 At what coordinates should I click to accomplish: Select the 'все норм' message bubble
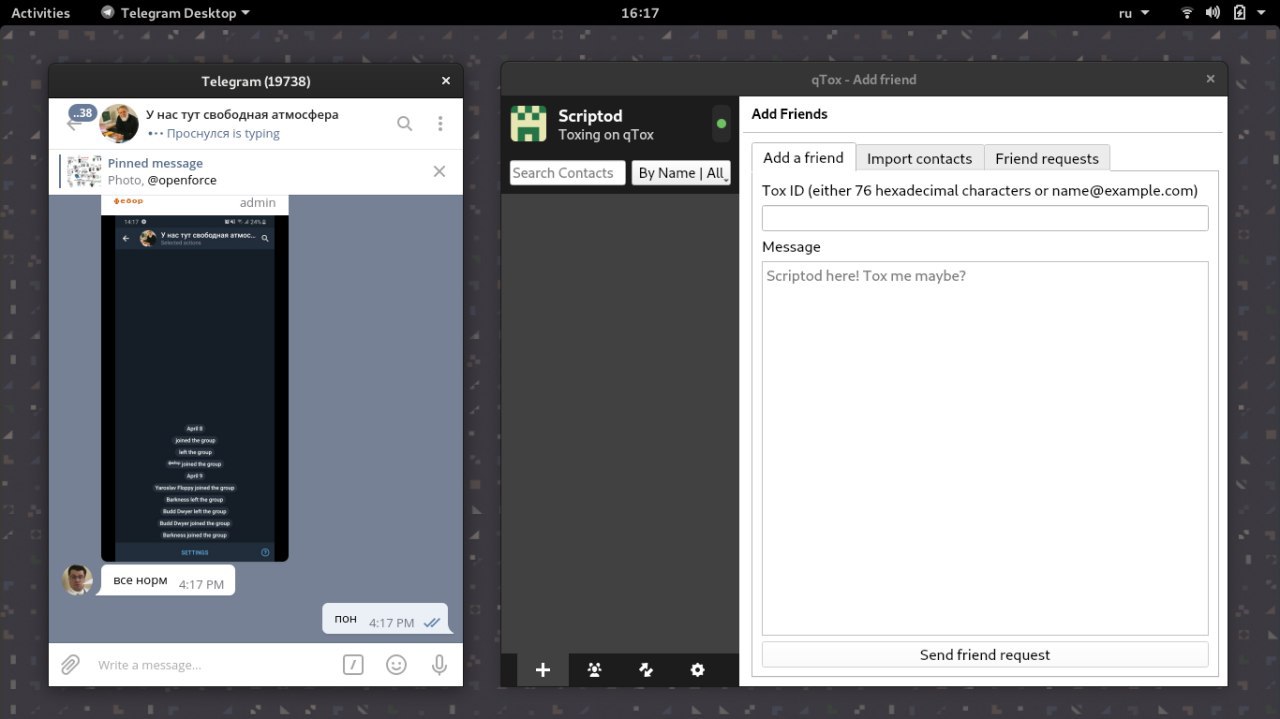pyautogui.click(x=167, y=580)
